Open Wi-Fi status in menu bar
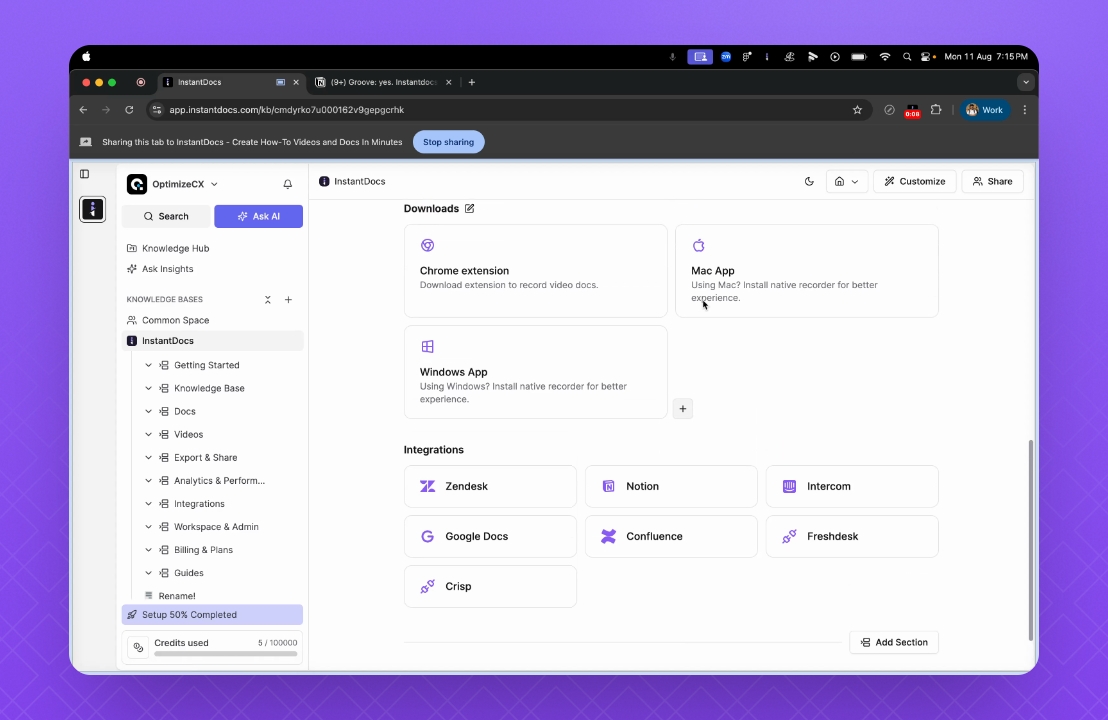This screenshot has height=720, width=1108. [x=885, y=57]
